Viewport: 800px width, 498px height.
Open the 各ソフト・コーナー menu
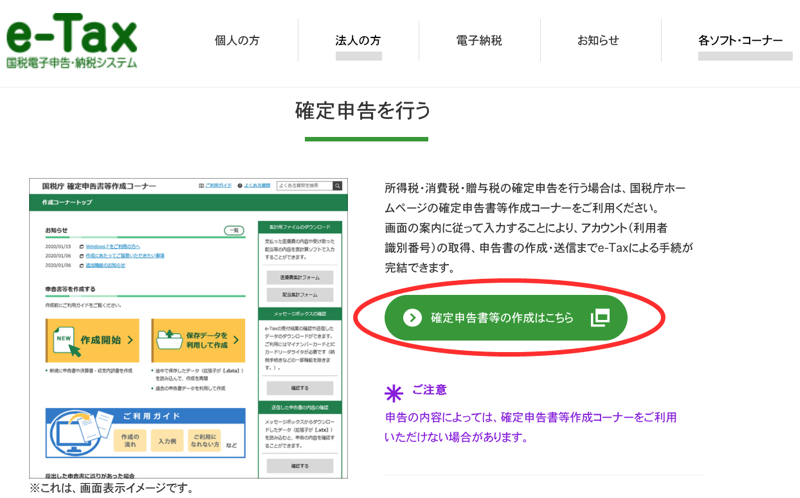point(740,40)
